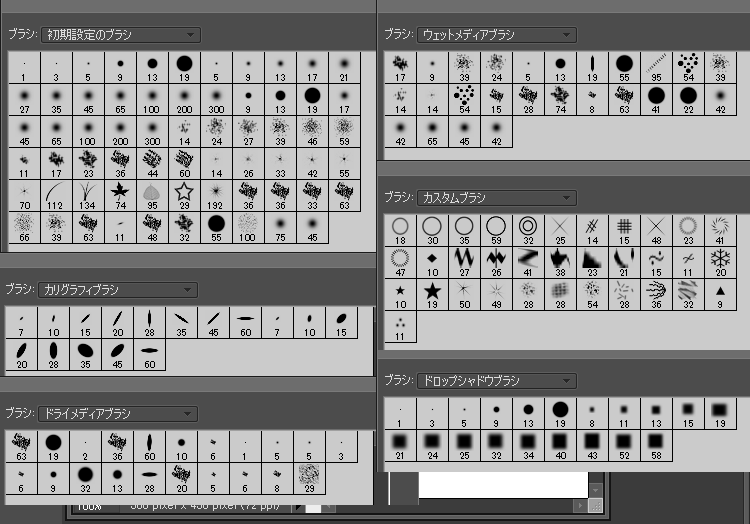750x524 pixels.
Task: Select the square shadow brush 40 in drop shadow
Action: 560,446
